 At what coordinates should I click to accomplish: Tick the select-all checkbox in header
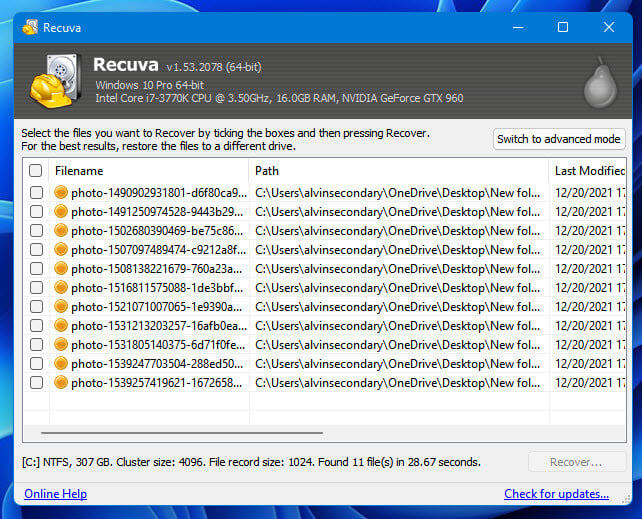pyautogui.click(x=36, y=170)
